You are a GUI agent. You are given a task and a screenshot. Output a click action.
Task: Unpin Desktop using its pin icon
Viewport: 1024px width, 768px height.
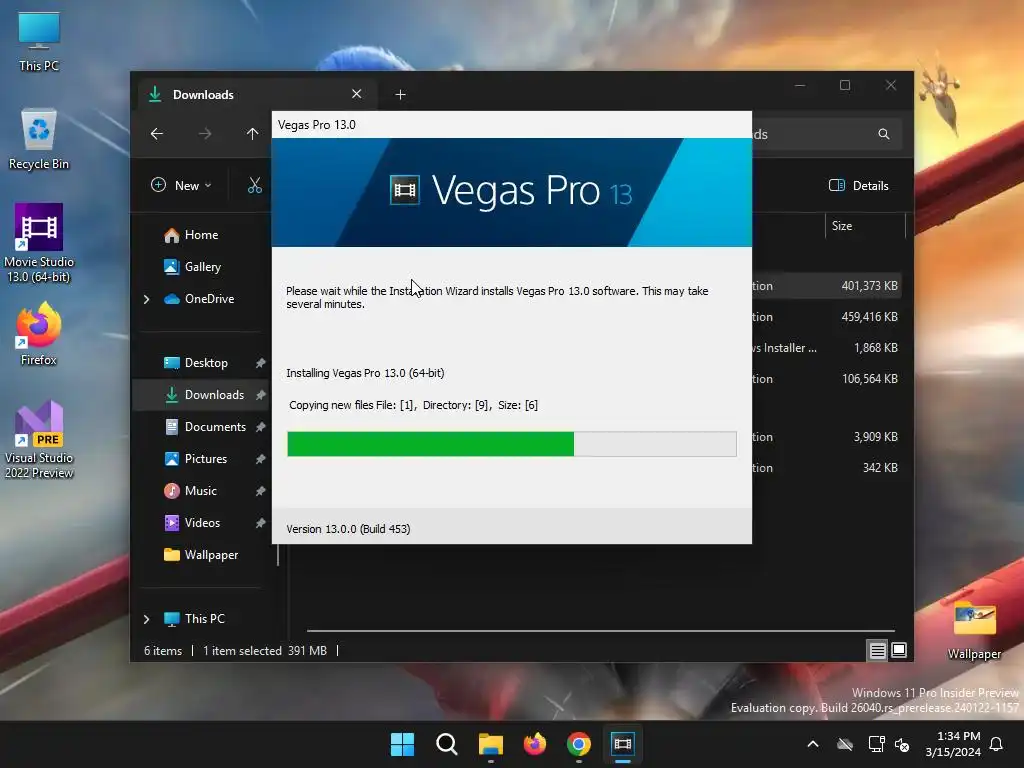pyautogui.click(x=260, y=363)
